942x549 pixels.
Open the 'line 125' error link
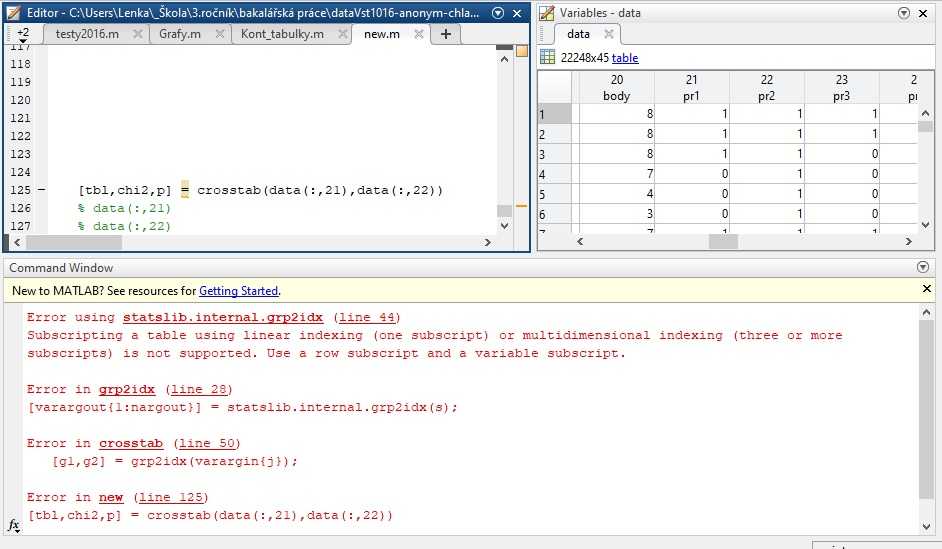[x=171, y=497]
